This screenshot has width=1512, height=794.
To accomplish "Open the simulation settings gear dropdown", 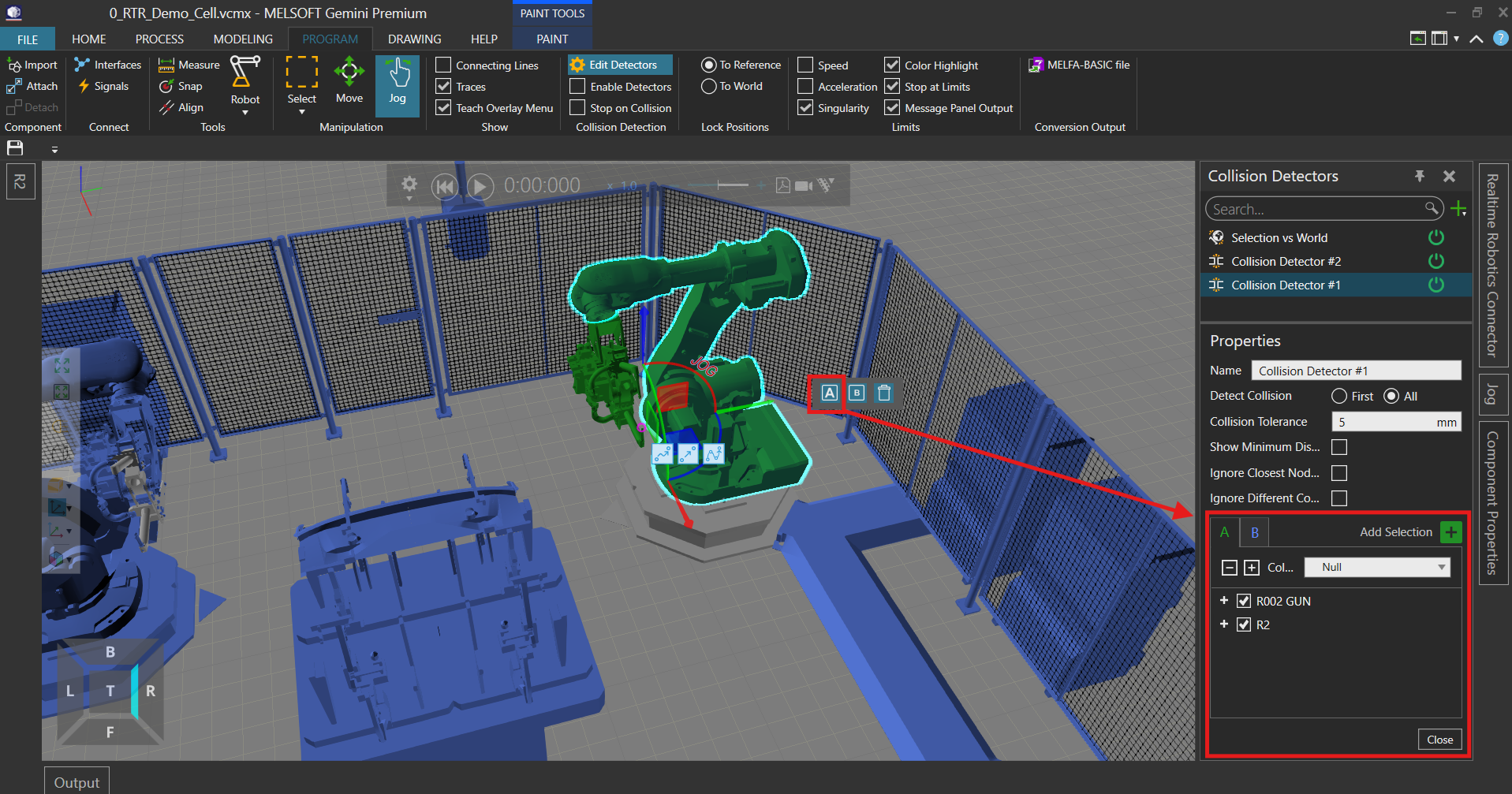I will pos(409,188).
